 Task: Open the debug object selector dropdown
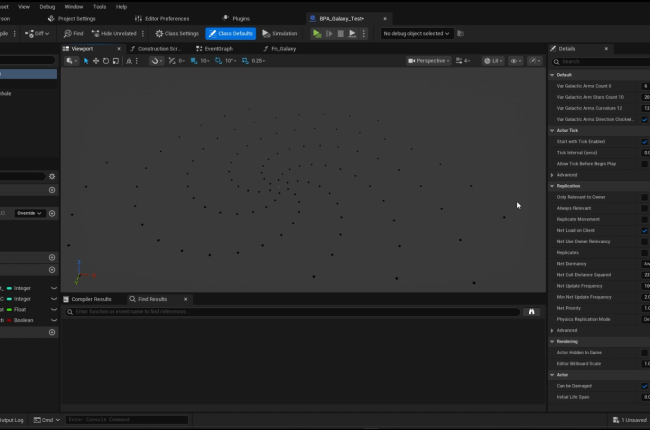418,33
